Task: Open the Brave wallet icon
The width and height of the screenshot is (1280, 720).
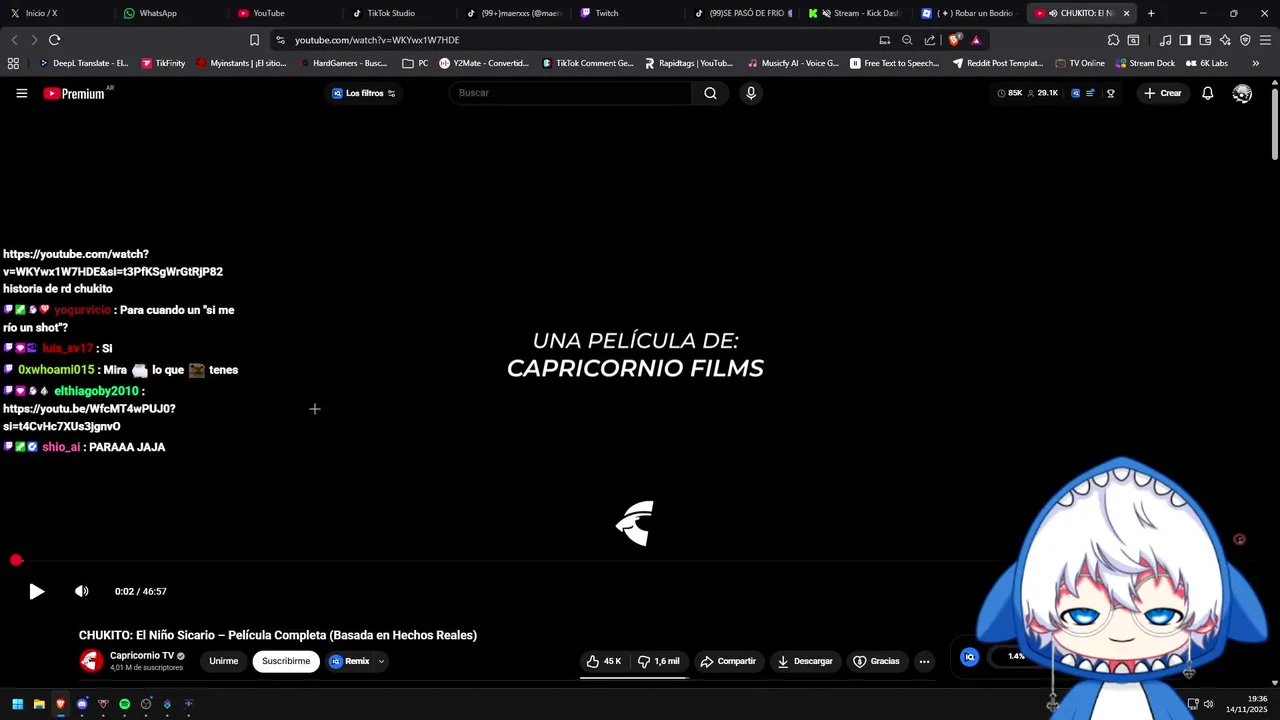Action: click(1205, 40)
